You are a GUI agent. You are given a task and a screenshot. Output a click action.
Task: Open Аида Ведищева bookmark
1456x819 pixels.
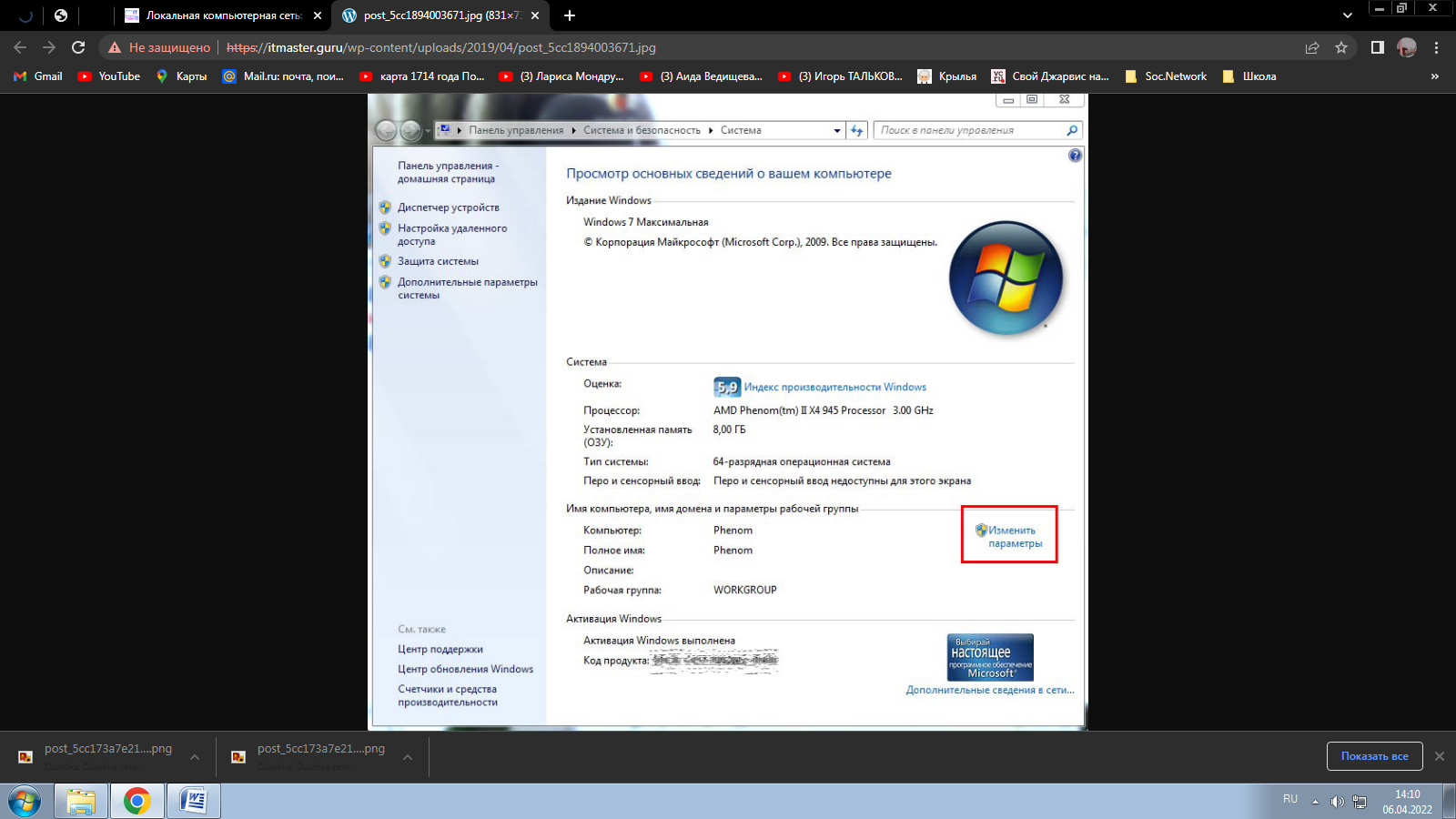[702, 76]
